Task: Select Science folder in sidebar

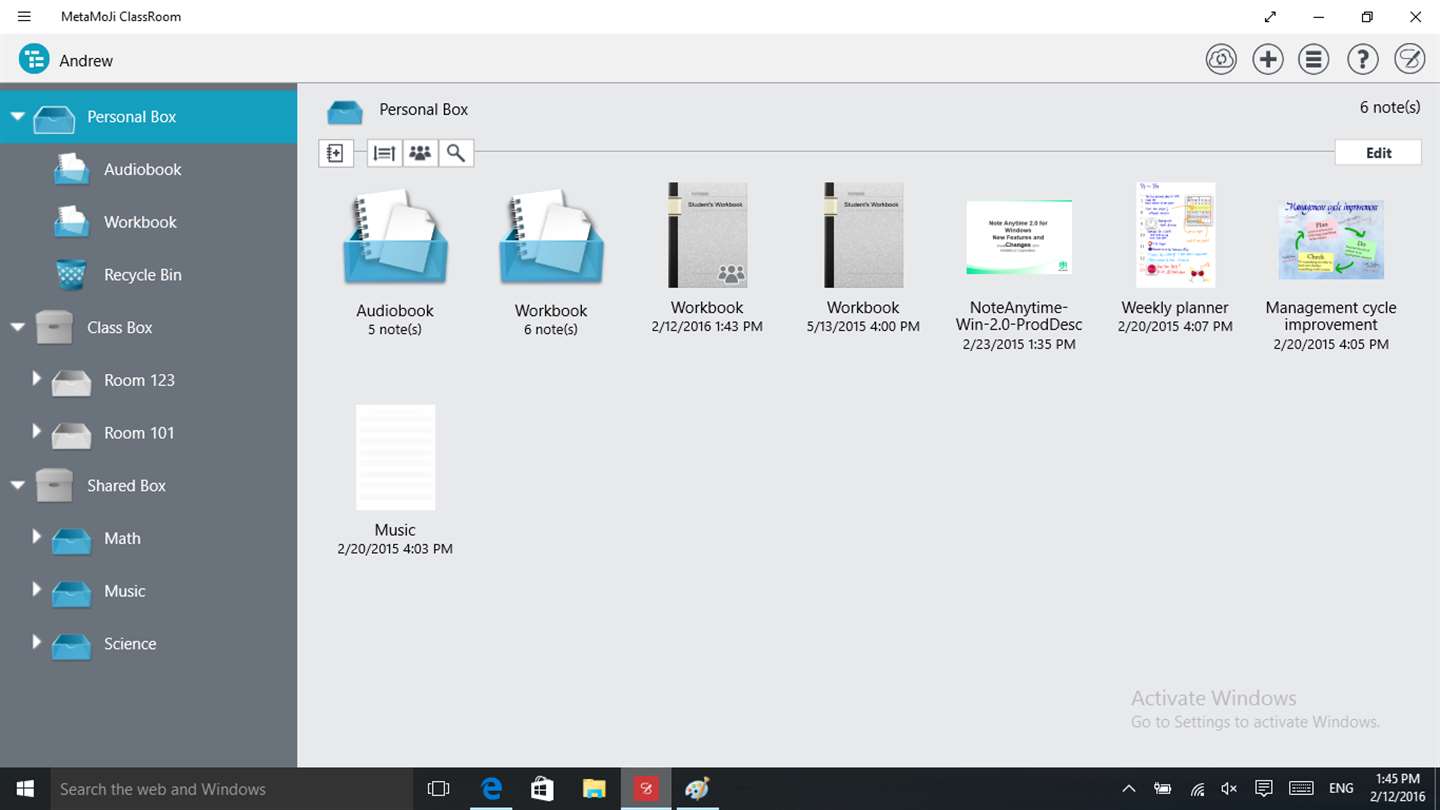Action: (x=149, y=643)
